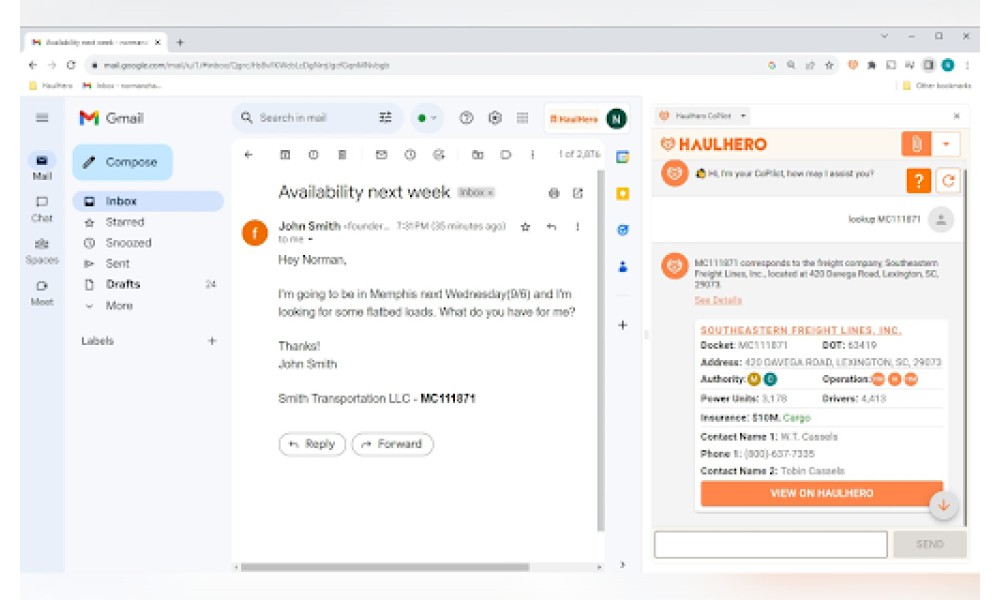Hide the side panel chevron

(x=623, y=564)
